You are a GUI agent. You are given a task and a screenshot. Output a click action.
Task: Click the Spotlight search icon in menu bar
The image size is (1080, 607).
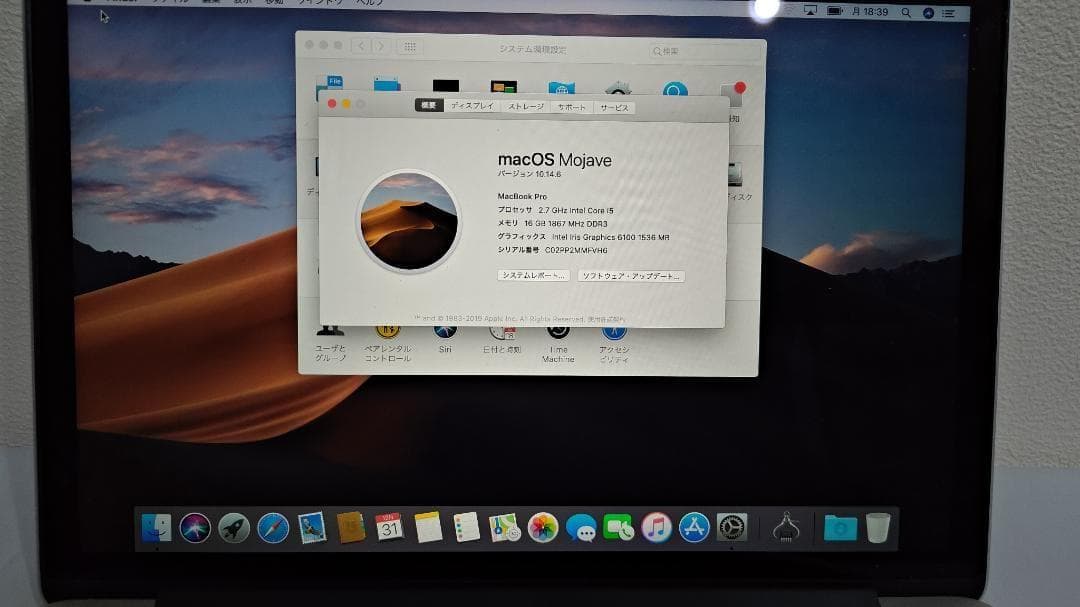pyautogui.click(x=905, y=13)
